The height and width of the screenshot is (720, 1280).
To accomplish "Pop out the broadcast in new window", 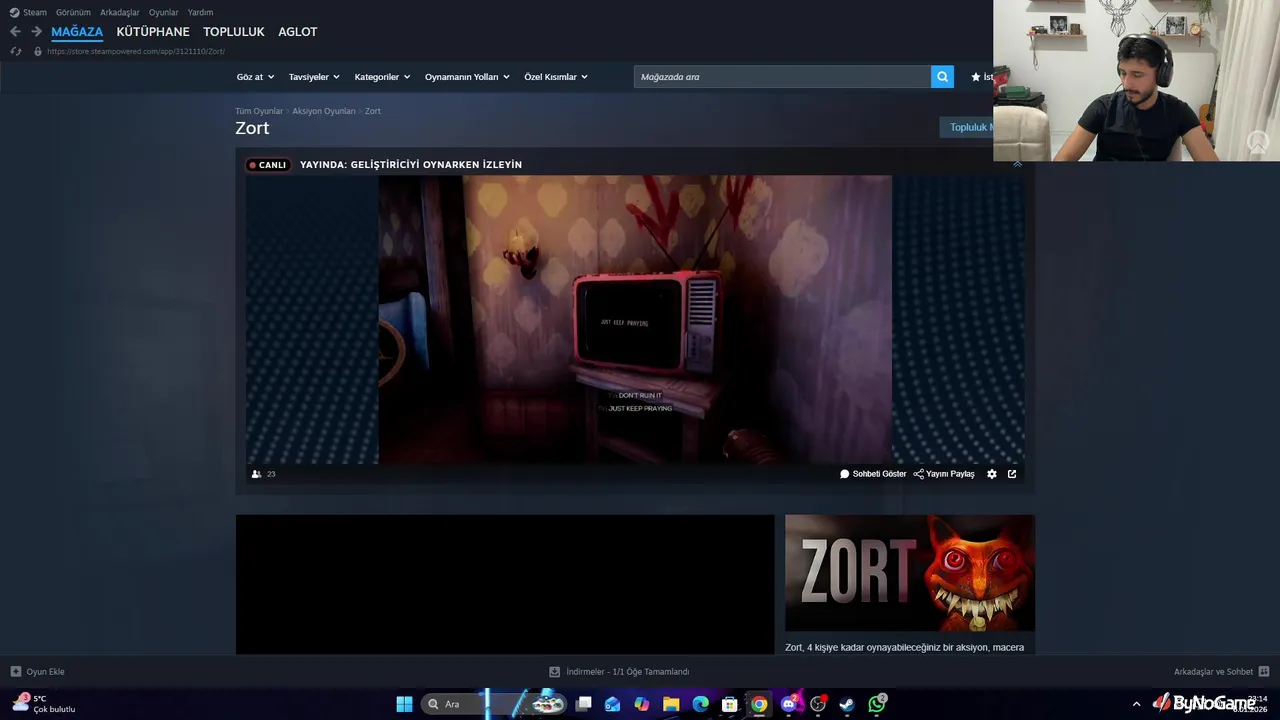I will click(x=1012, y=474).
